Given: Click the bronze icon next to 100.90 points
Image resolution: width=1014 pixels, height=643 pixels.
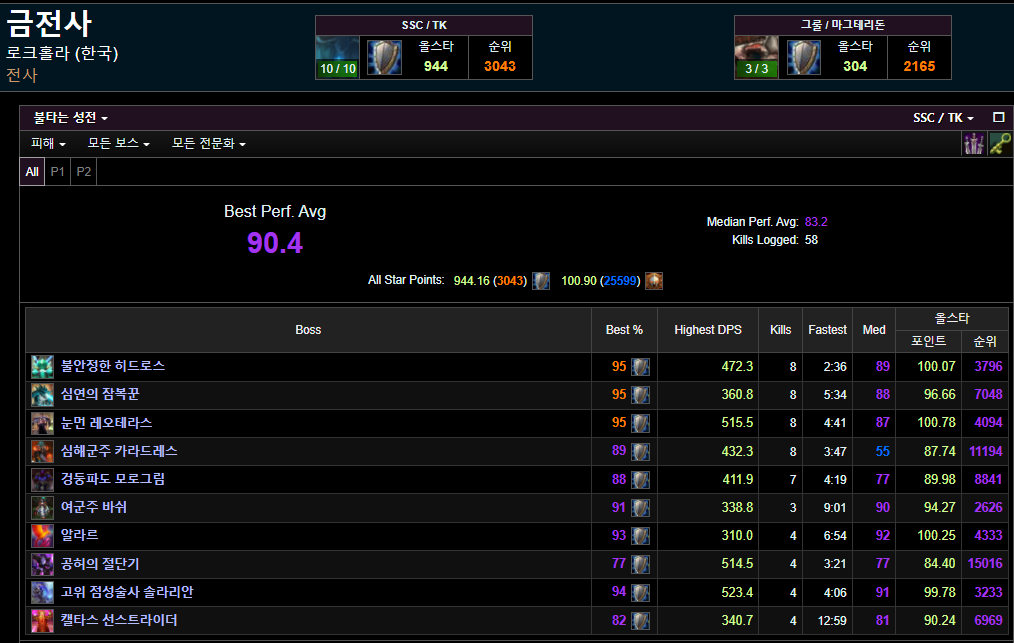Looking at the screenshot, I should 654,281.
